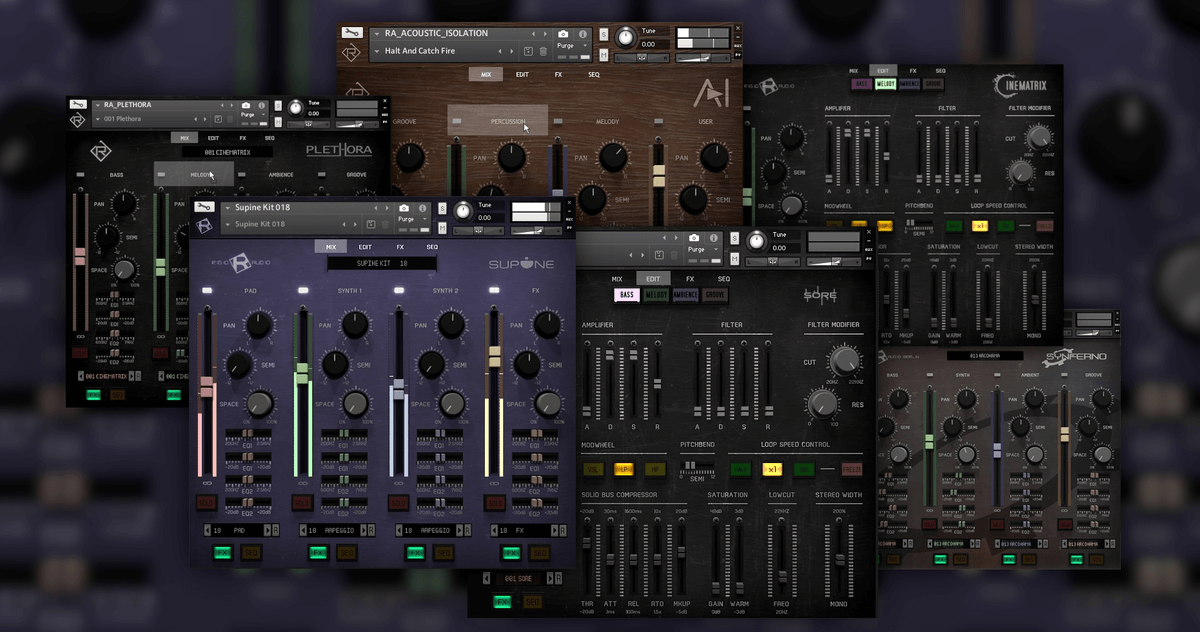
Task: Click the wrench icon in Supine Kit header
Action: pos(205,207)
